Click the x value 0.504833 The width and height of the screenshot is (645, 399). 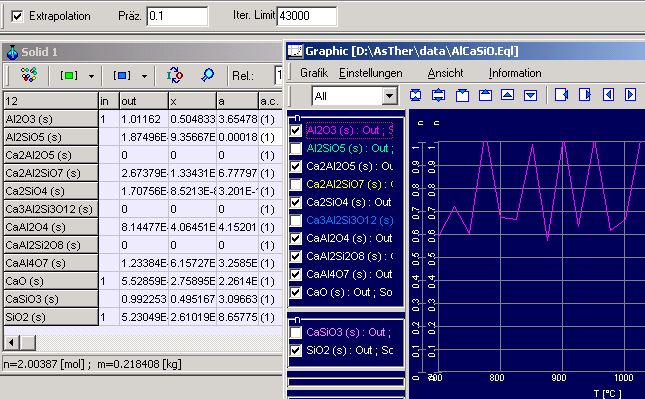193,119
